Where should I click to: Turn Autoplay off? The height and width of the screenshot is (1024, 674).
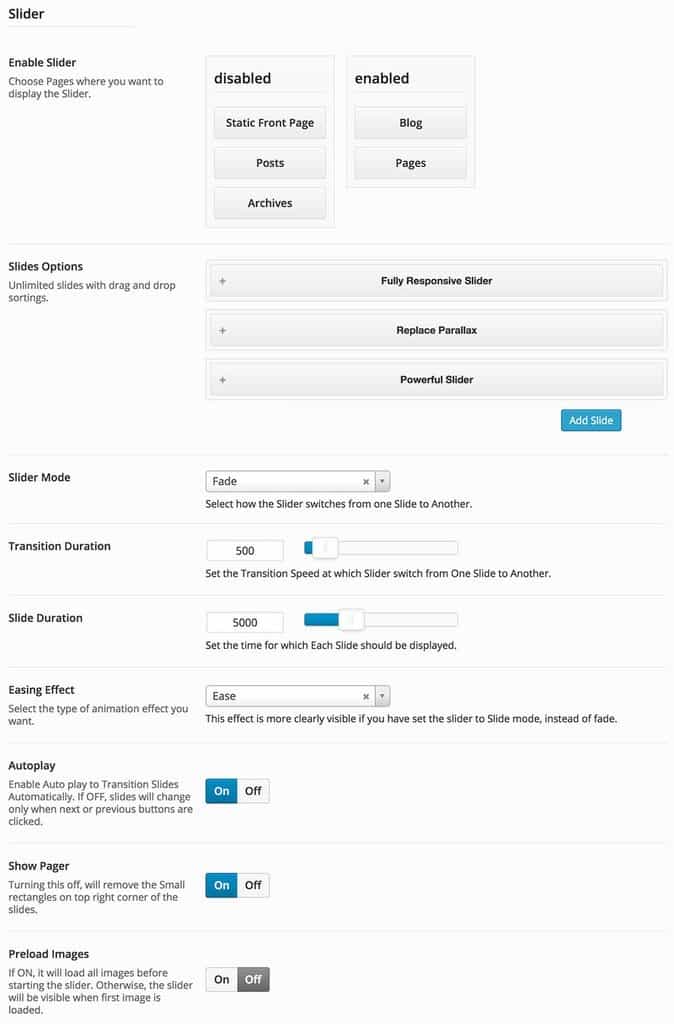(253, 791)
